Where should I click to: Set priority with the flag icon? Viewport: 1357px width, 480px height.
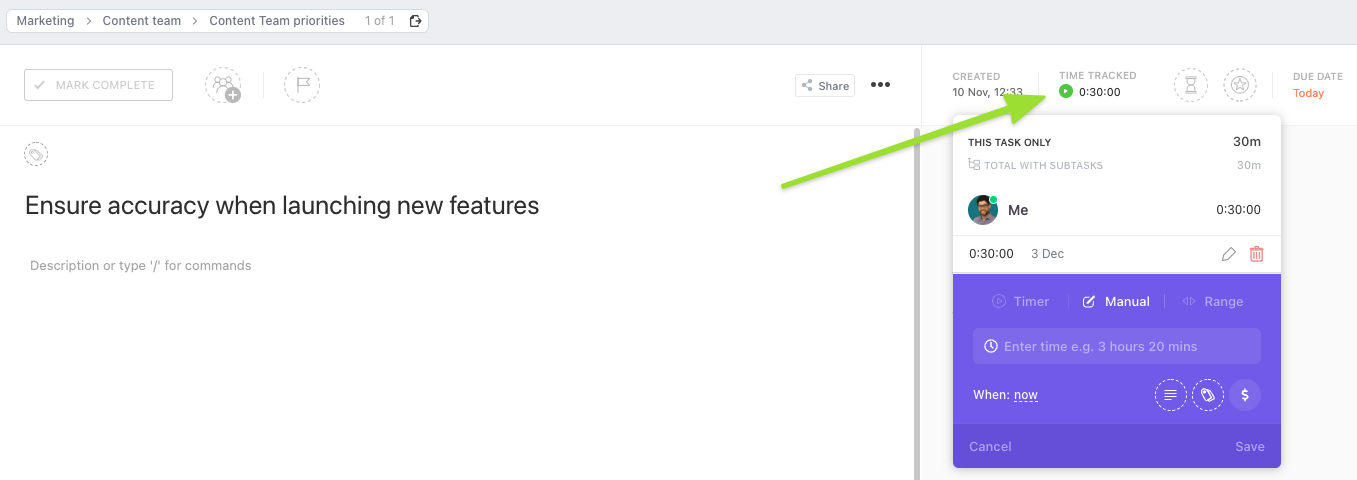click(x=302, y=85)
